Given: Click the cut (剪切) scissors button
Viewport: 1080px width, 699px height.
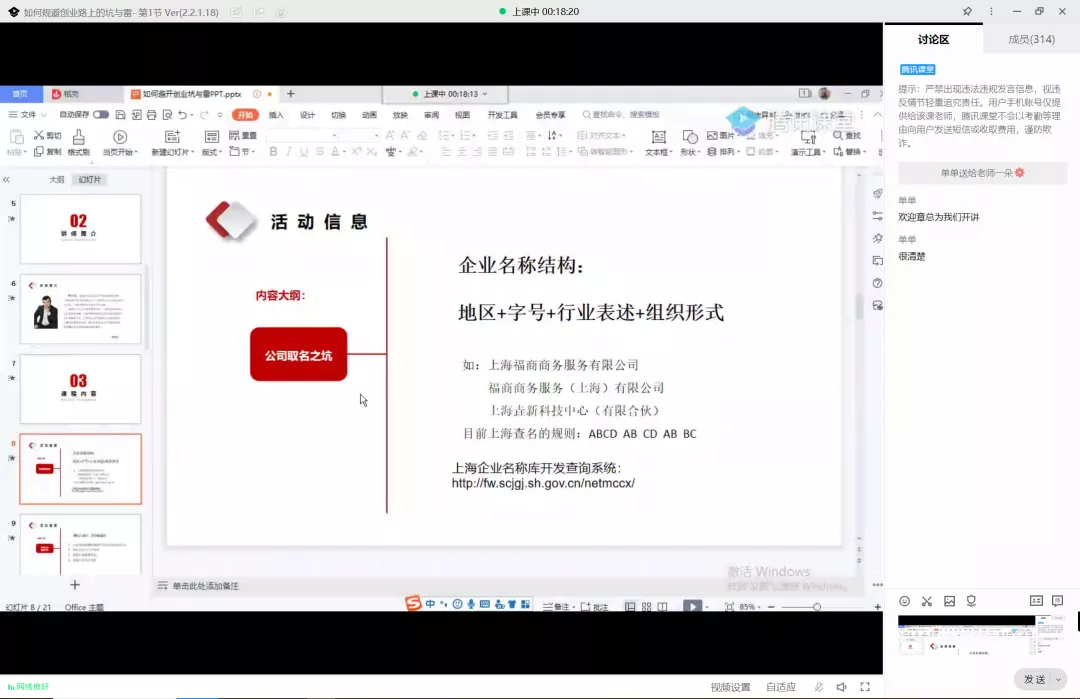Looking at the screenshot, I should coord(48,136).
